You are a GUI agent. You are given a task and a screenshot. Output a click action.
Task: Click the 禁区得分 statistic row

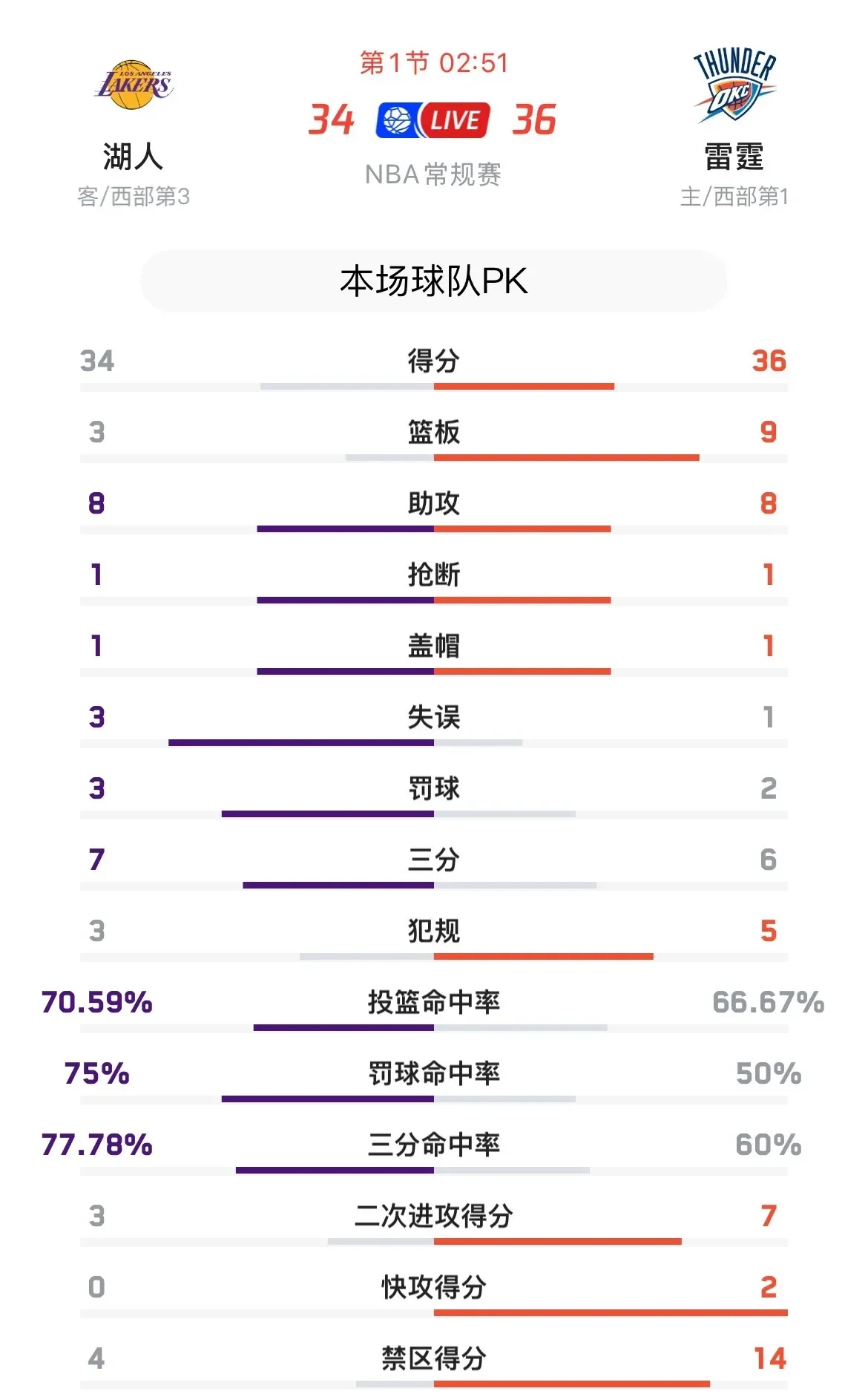click(434, 1358)
